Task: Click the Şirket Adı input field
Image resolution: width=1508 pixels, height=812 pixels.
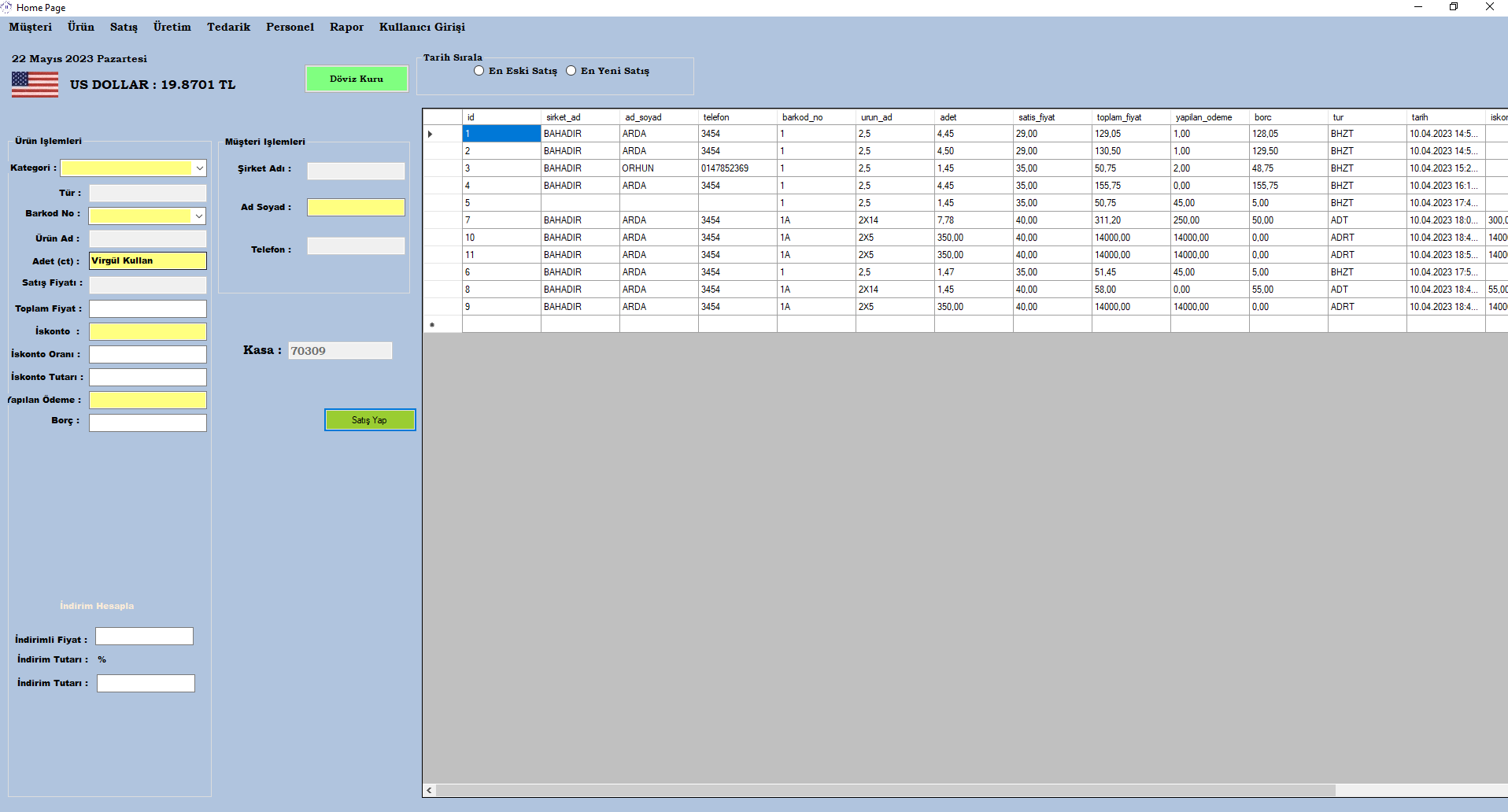Action: coord(356,171)
